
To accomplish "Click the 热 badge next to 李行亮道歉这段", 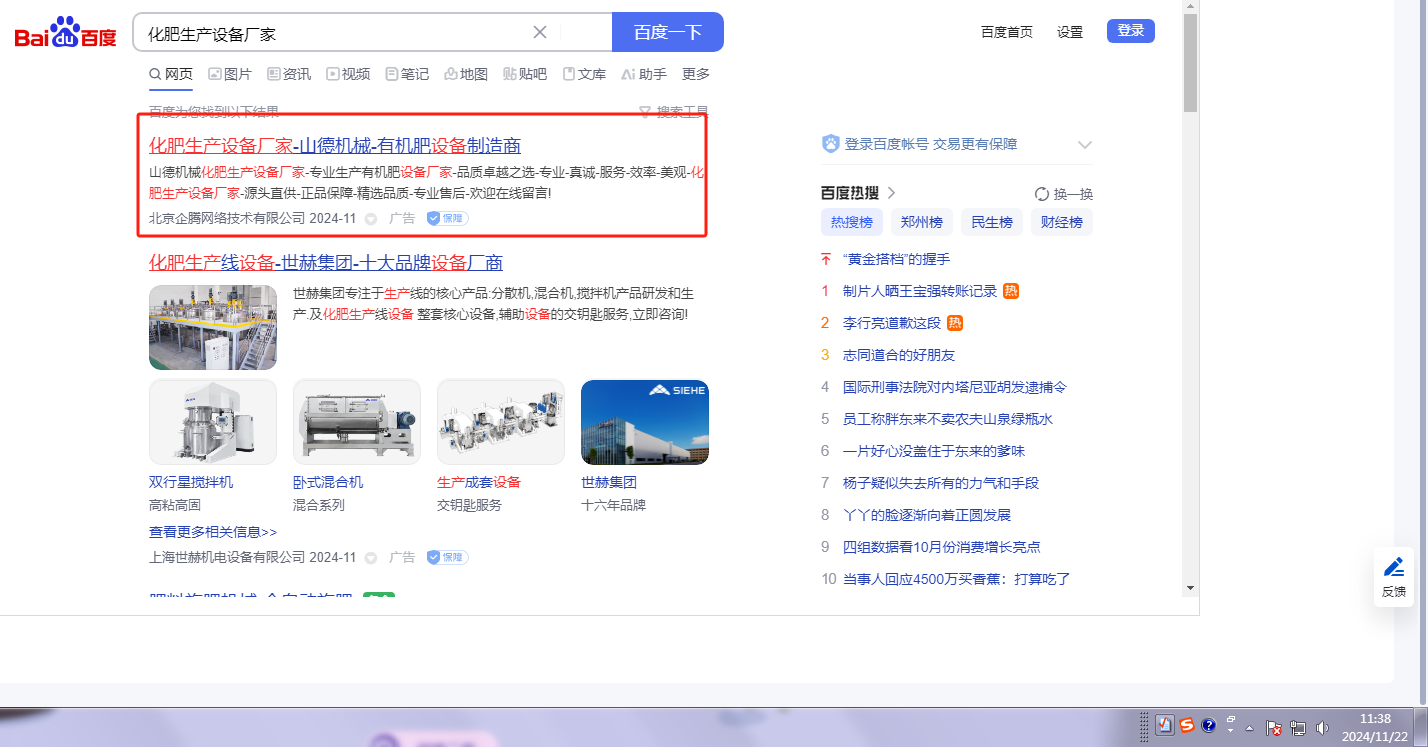I will click(x=955, y=323).
